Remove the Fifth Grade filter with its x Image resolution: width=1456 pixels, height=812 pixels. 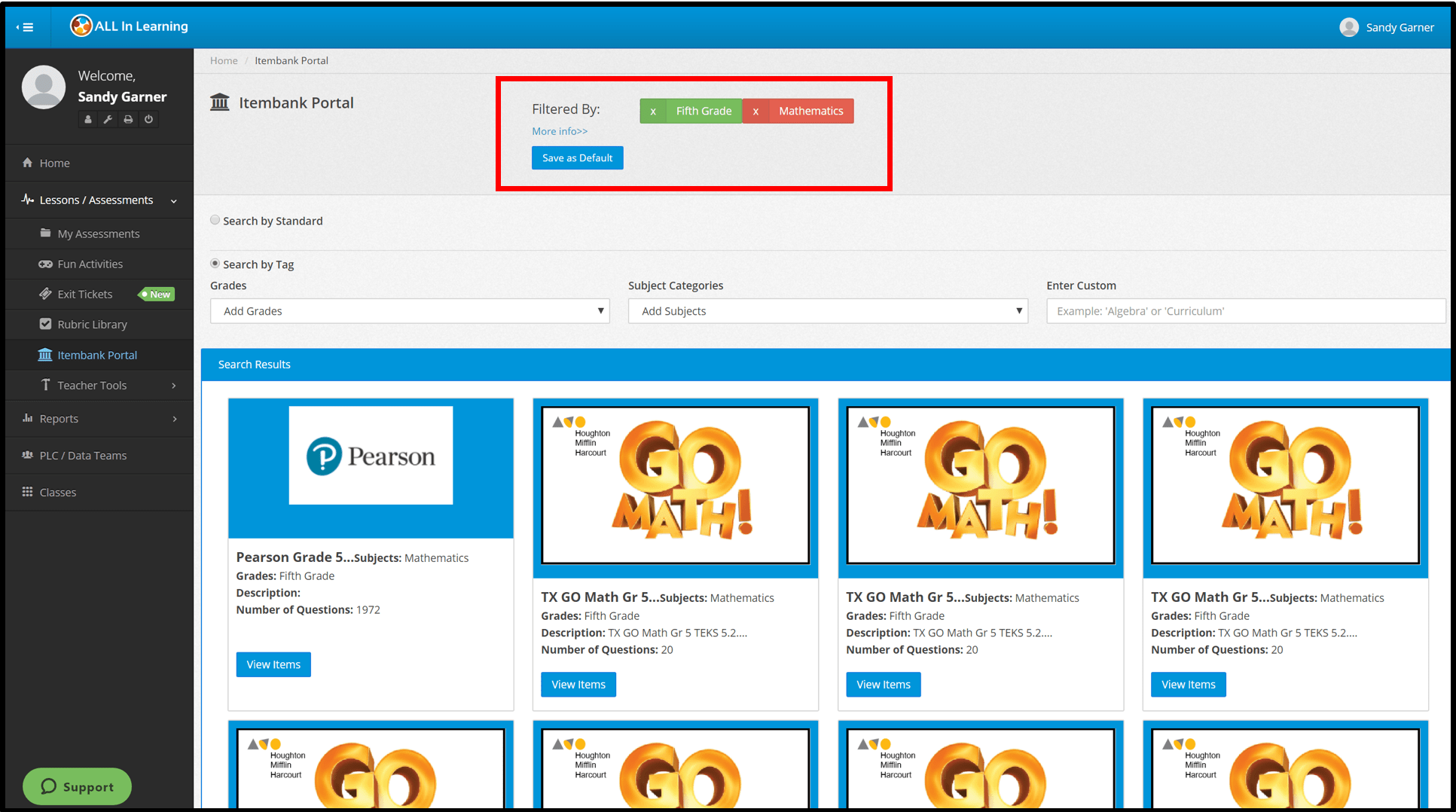[x=653, y=111]
